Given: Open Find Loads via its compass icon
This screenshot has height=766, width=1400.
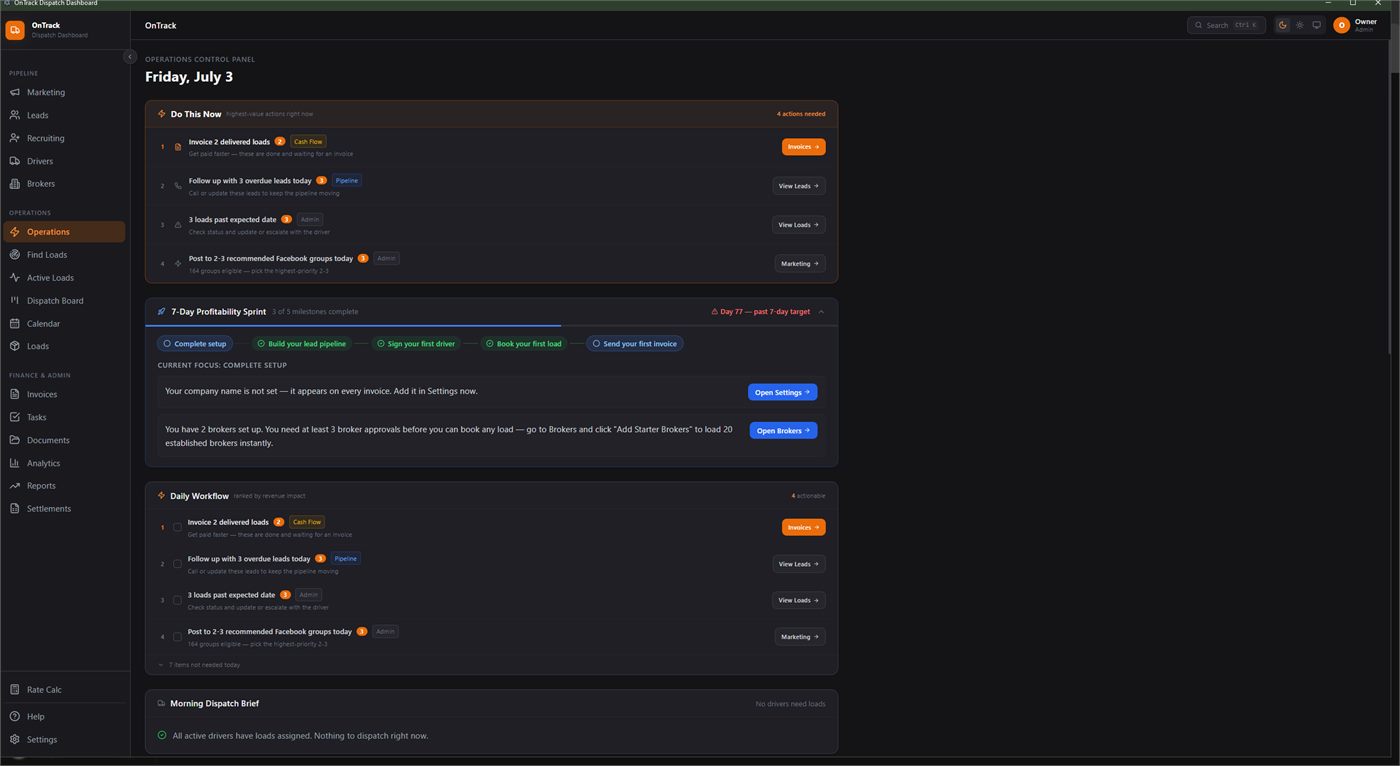Looking at the screenshot, I should coord(15,255).
